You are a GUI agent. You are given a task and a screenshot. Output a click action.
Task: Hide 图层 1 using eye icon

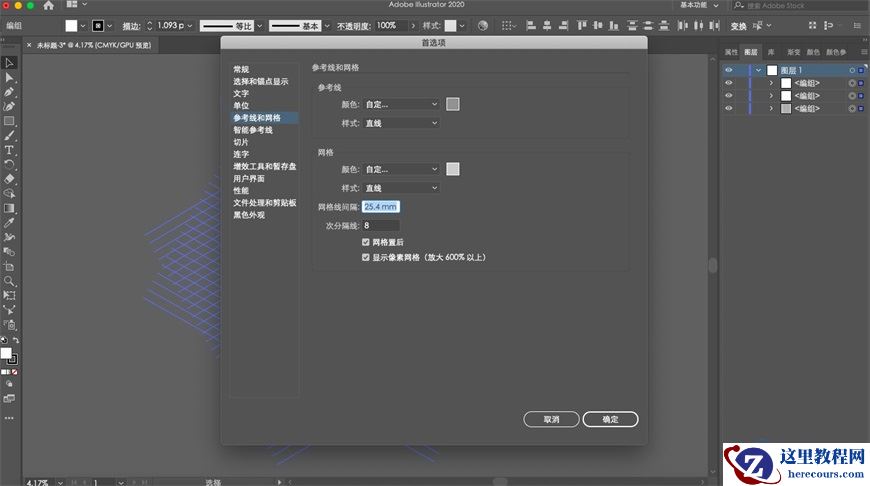point(729,70)
